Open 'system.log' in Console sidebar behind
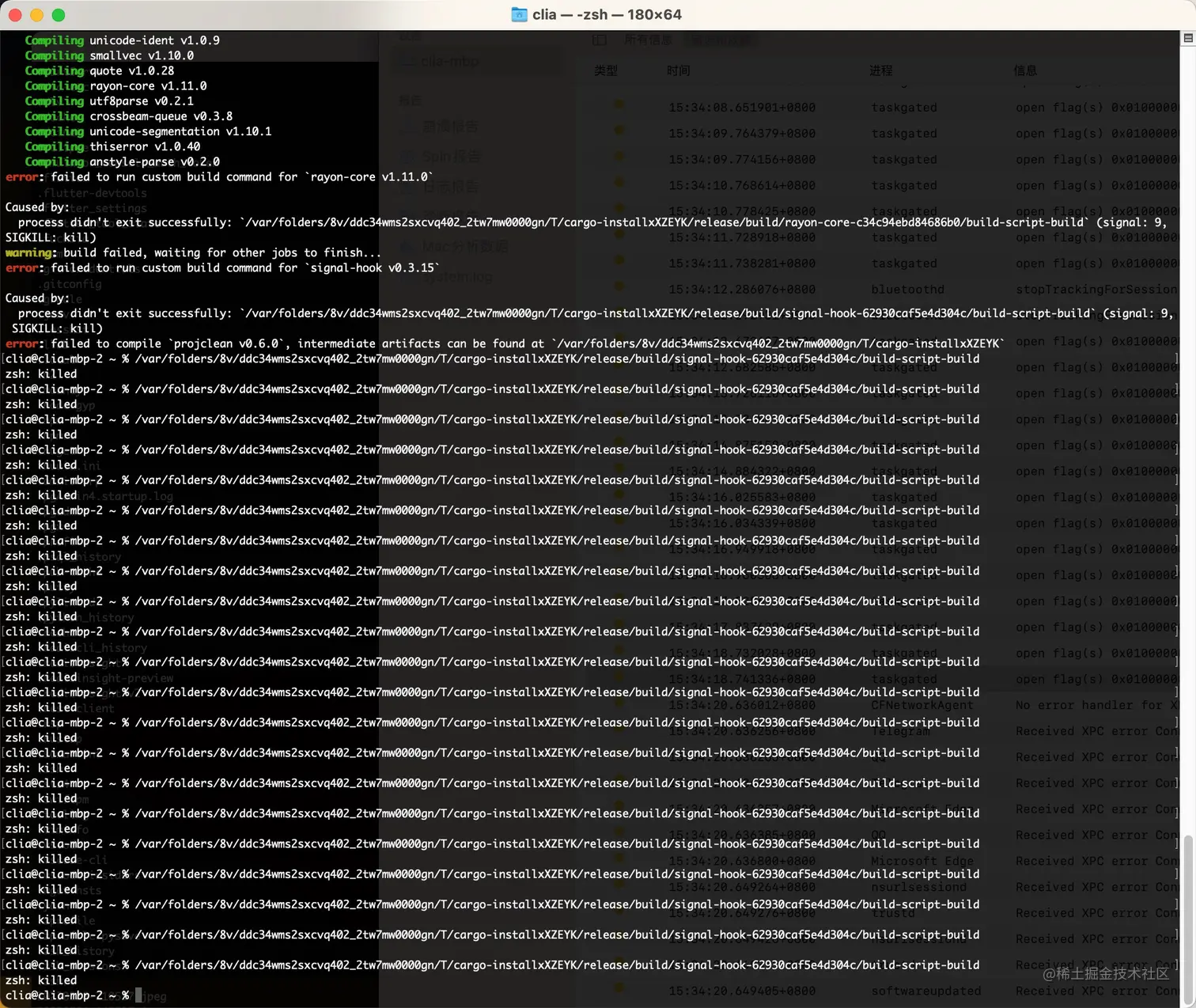 coord(457,277)
